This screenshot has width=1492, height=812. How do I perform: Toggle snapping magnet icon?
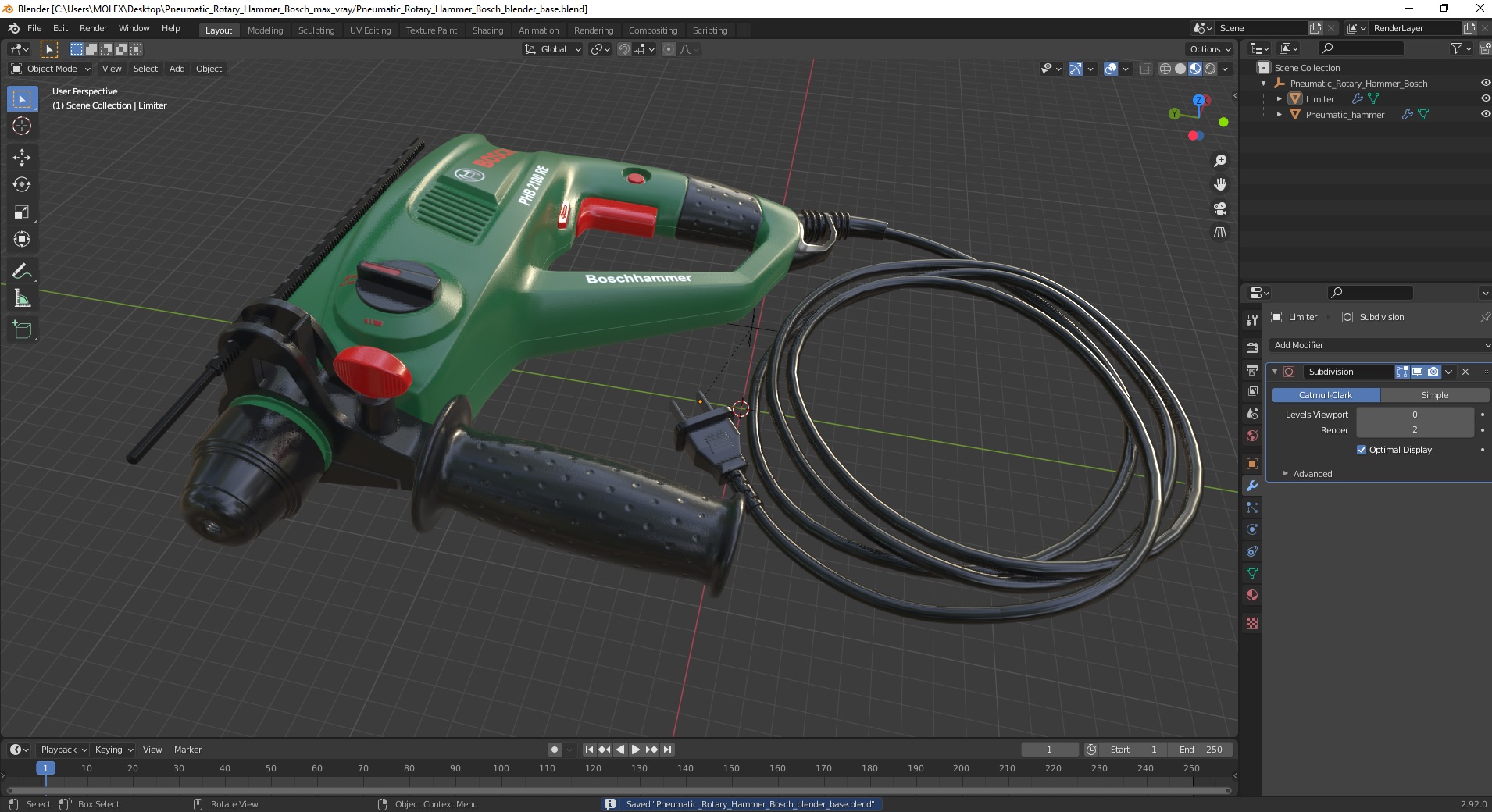(x=623, y=49)
